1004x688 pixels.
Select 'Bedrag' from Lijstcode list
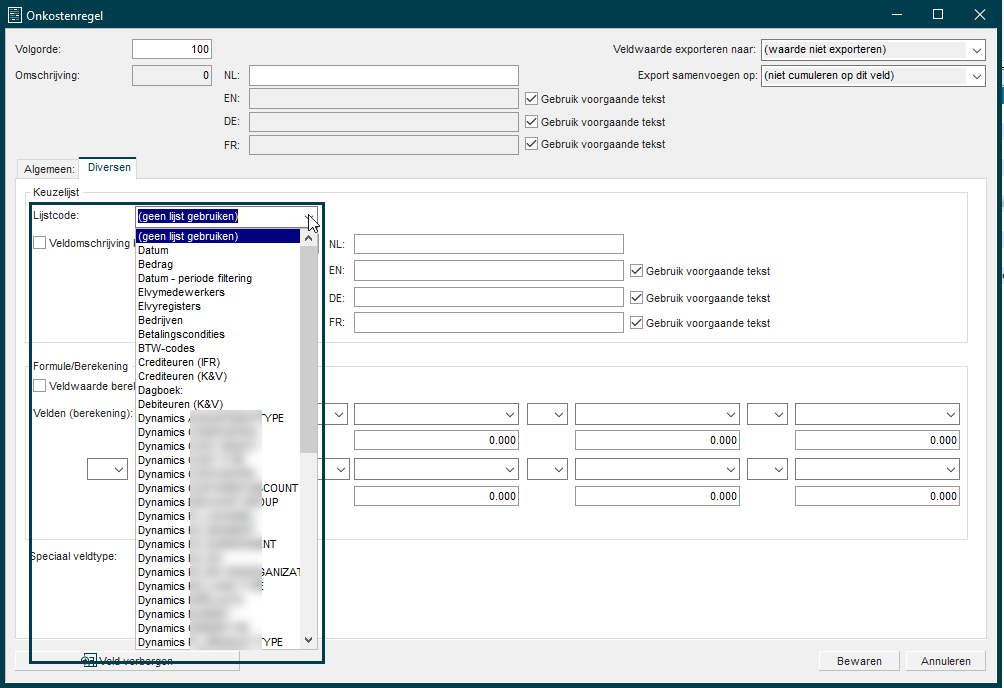pos(218,265)
